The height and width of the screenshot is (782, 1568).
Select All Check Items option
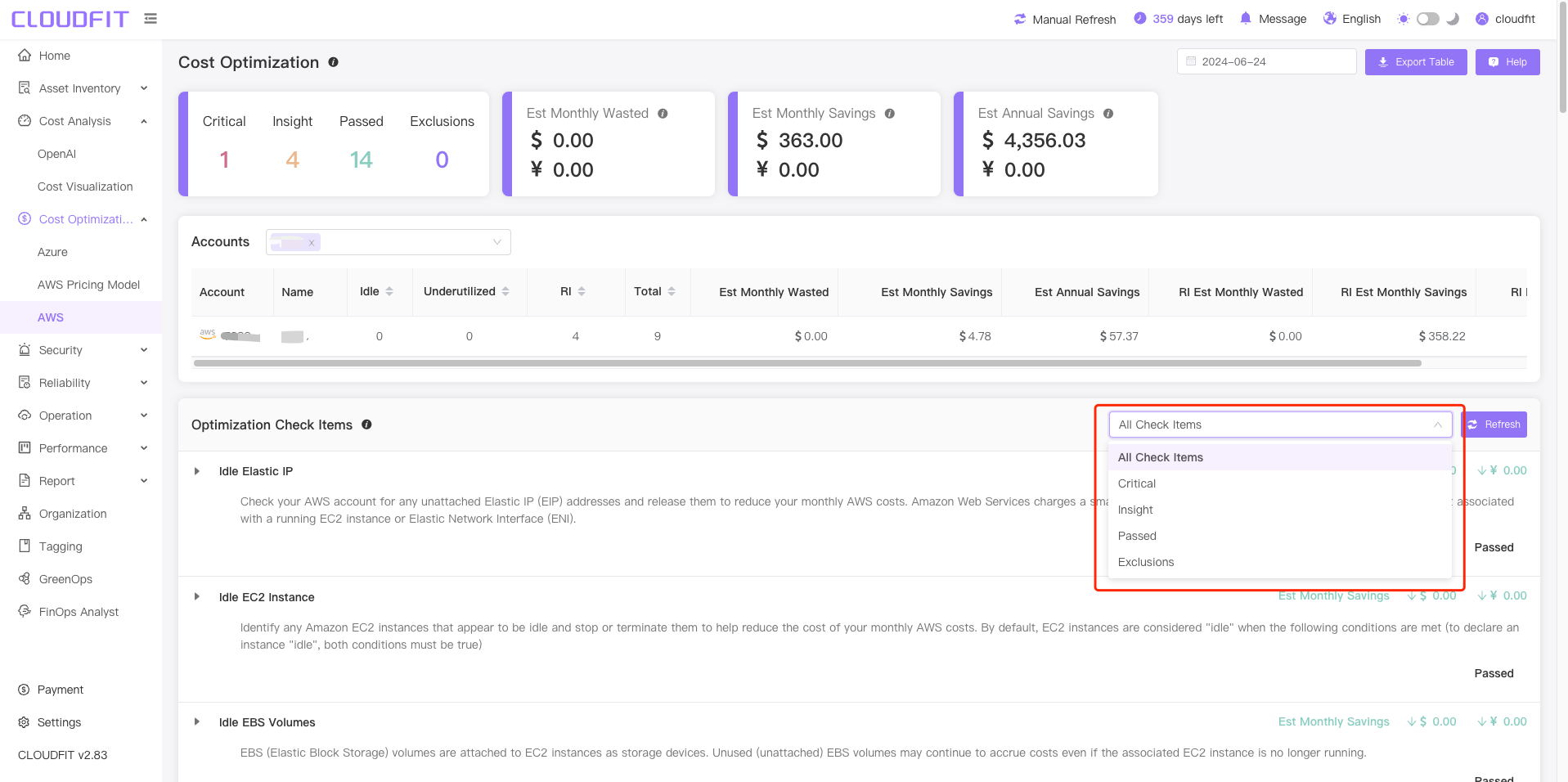[1280, 457]
